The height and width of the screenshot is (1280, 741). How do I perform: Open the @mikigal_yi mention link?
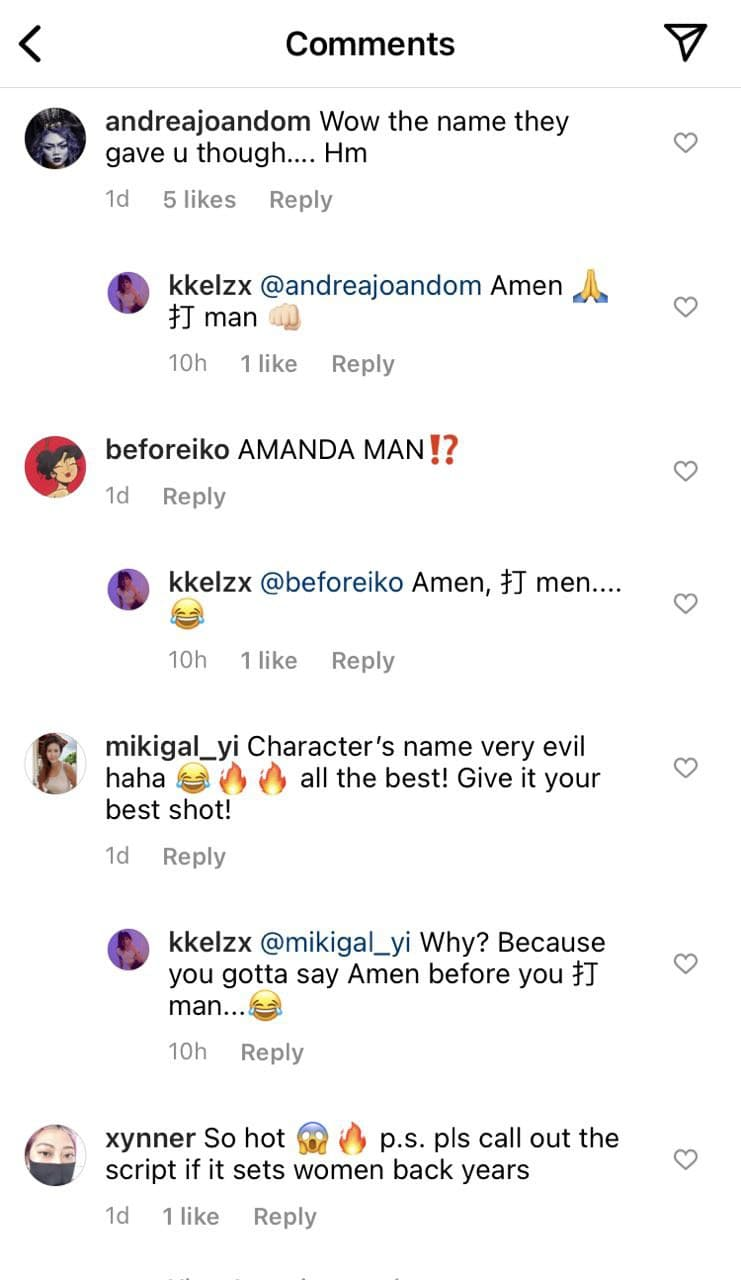[x=335, y=943]
